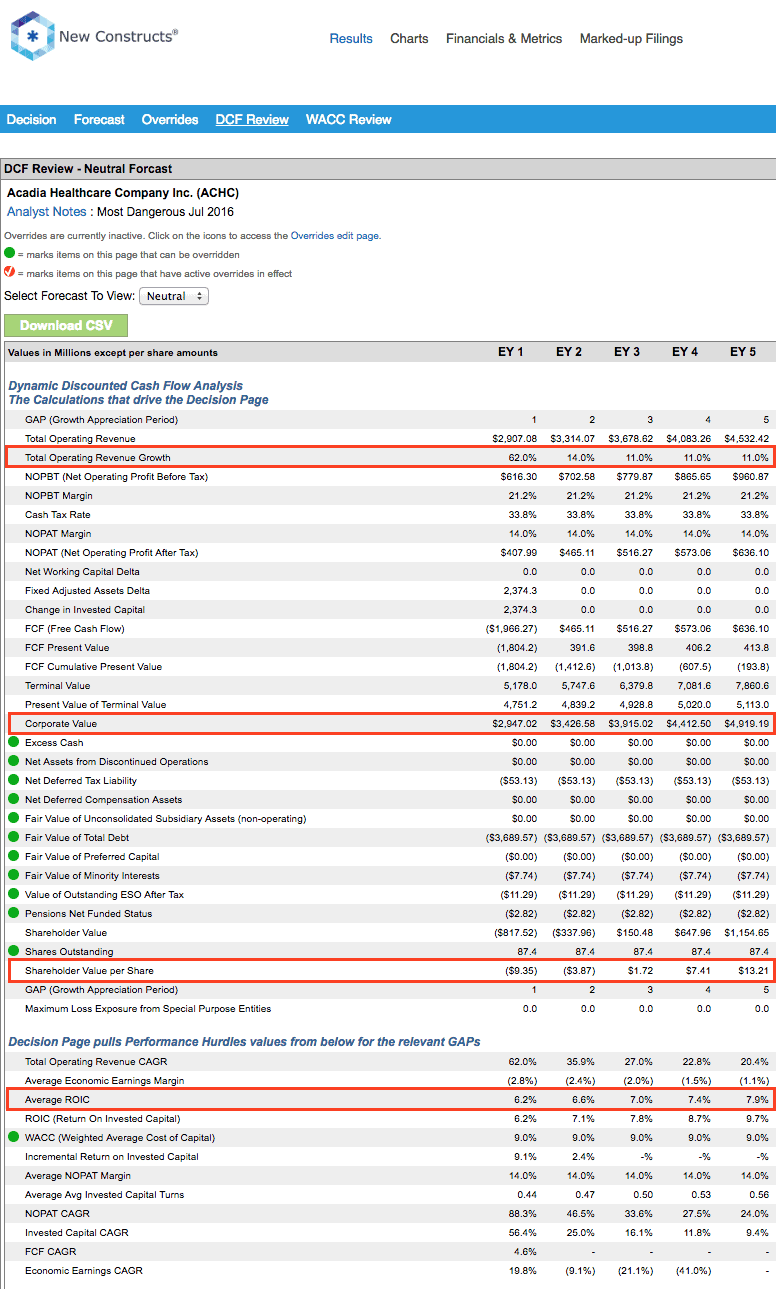Click the EY 1 column header
Screen dimensions: 776x1289
pyautogui.click(x=511, y=352)
